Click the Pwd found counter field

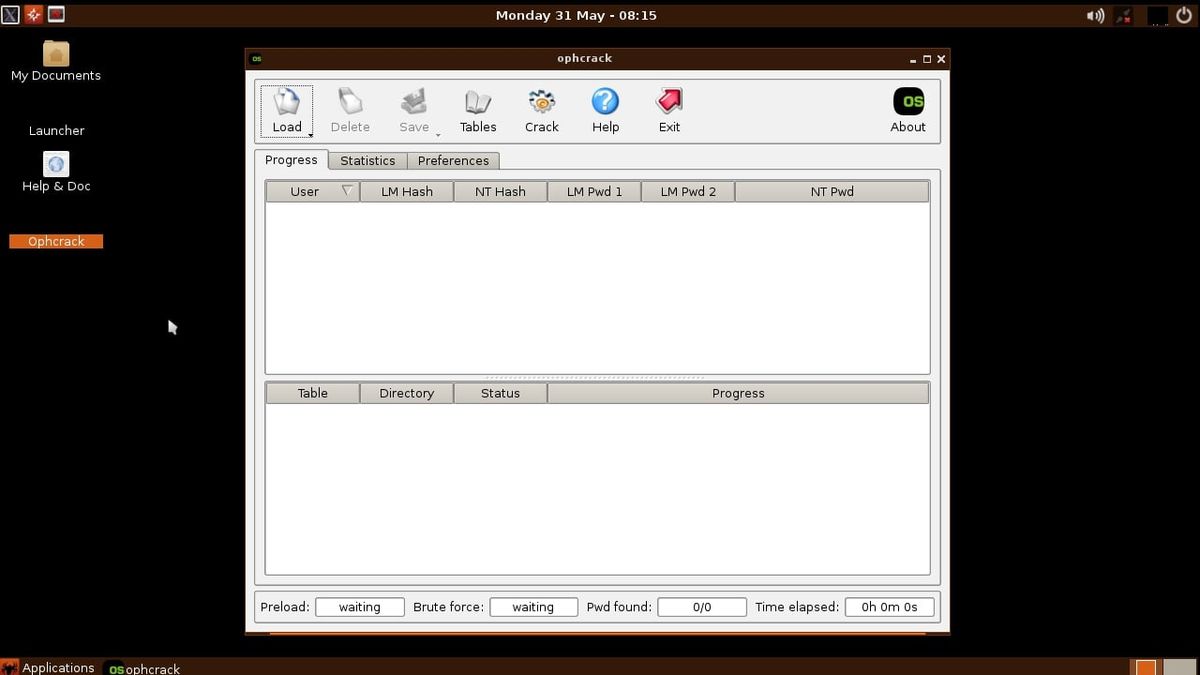[x=701, y=606]
